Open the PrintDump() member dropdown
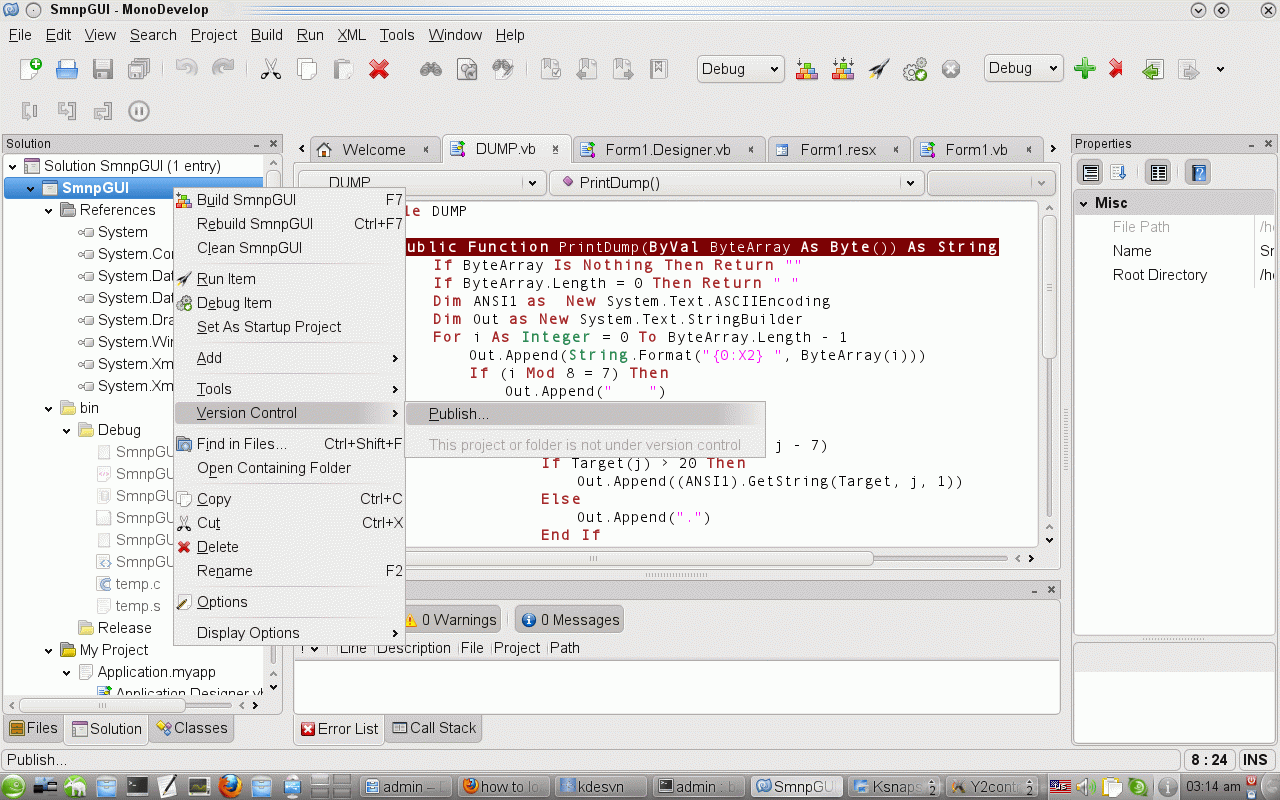The height and width of the screenshot is (800, 1280). coord(736,183)
